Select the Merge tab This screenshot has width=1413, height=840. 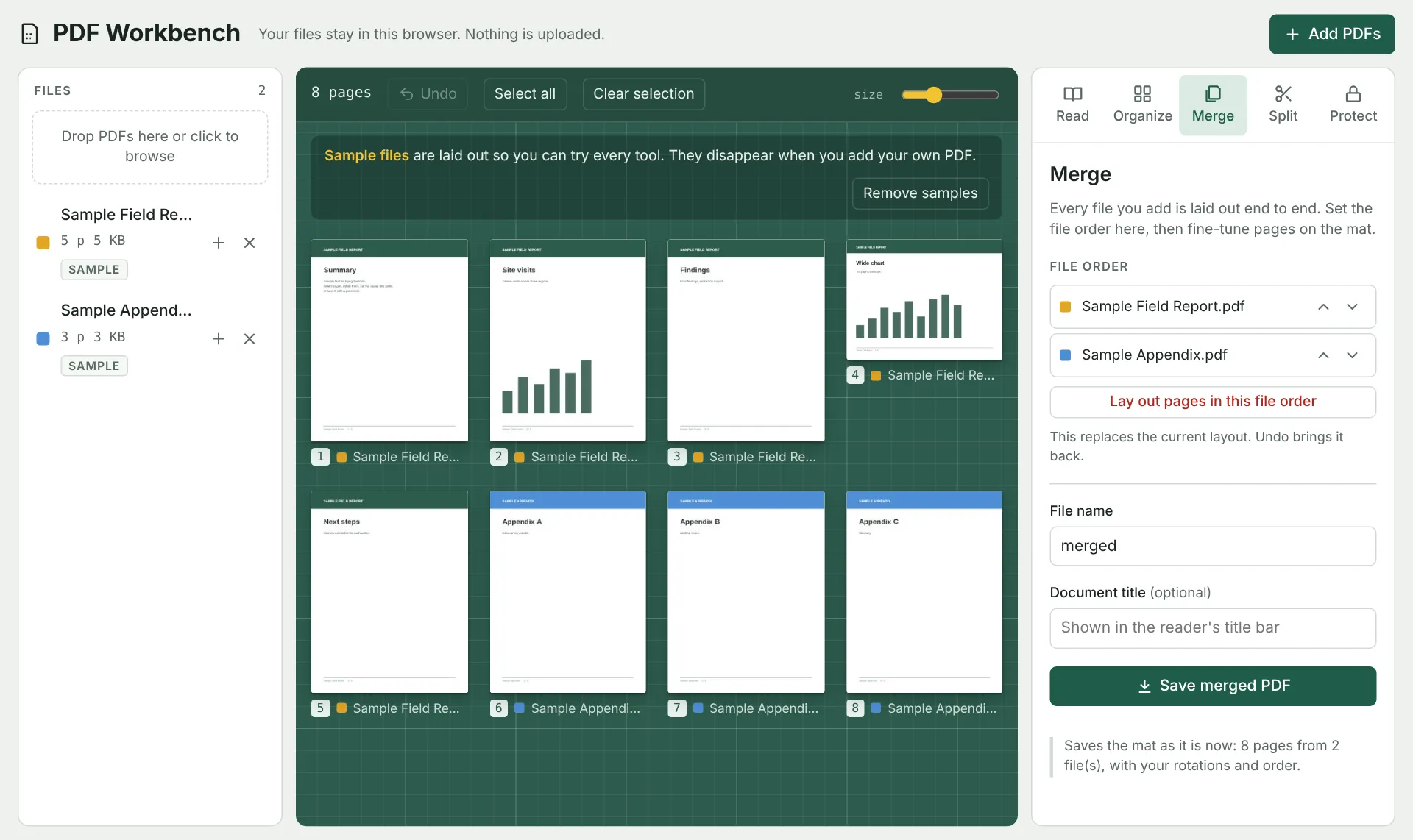tap(1213, 105)
